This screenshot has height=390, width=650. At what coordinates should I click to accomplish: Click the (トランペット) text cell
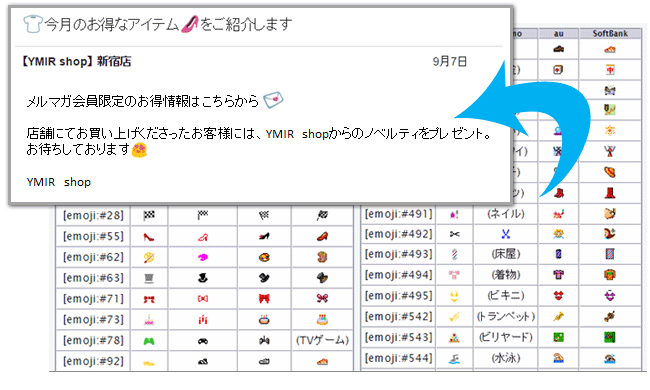(x=506, y=317)
